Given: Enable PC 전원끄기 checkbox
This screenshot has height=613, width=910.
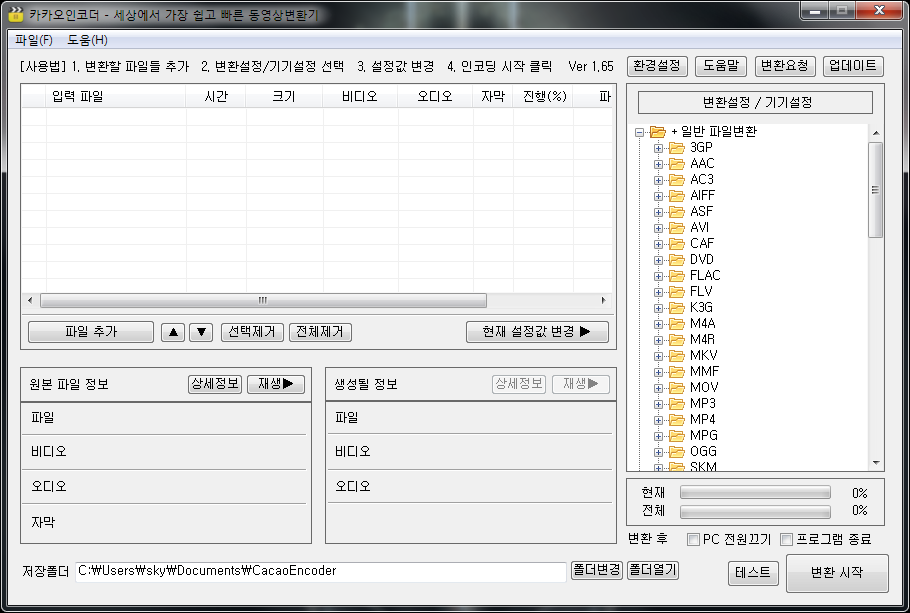Looking at the screenshot, I should pyautogui.click(x=693, y=540).
